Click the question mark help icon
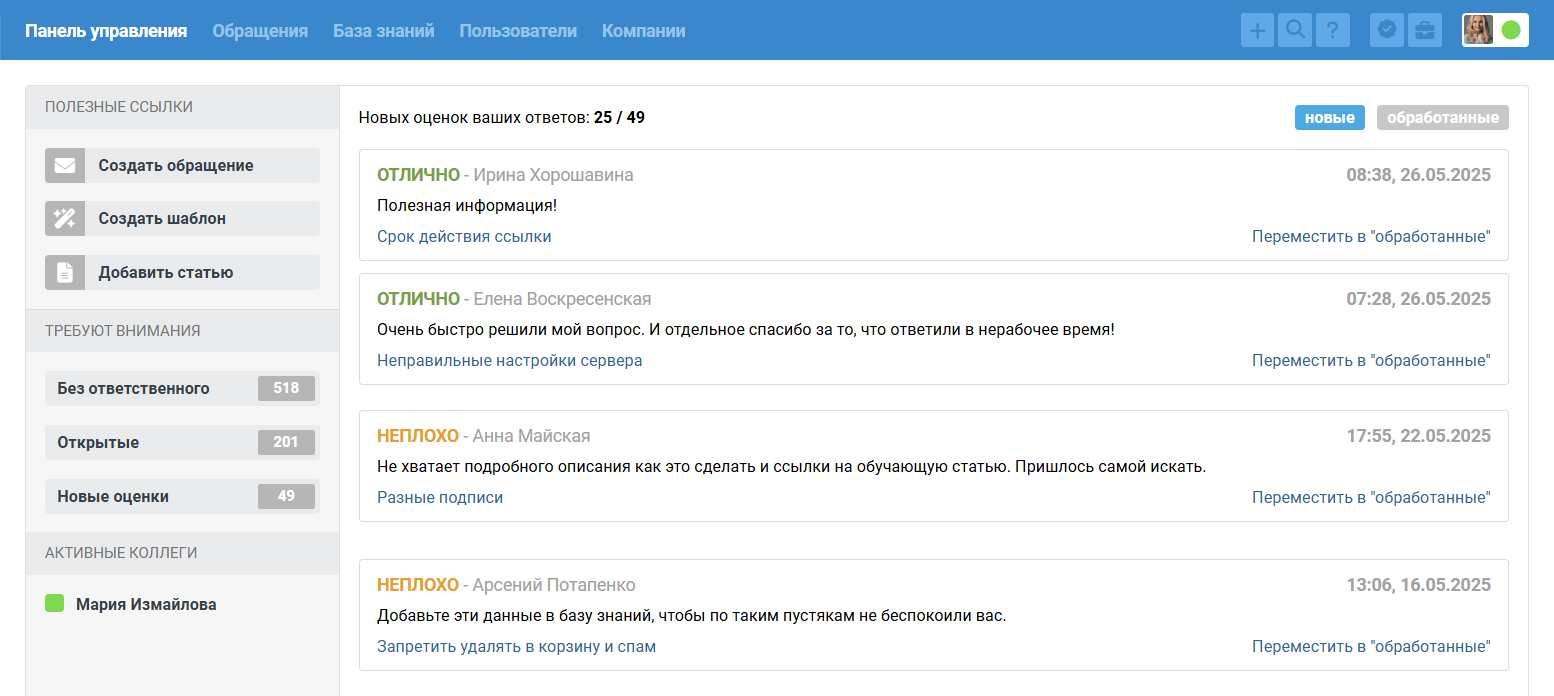1554x696 pixels. [x=1333, y=30]
